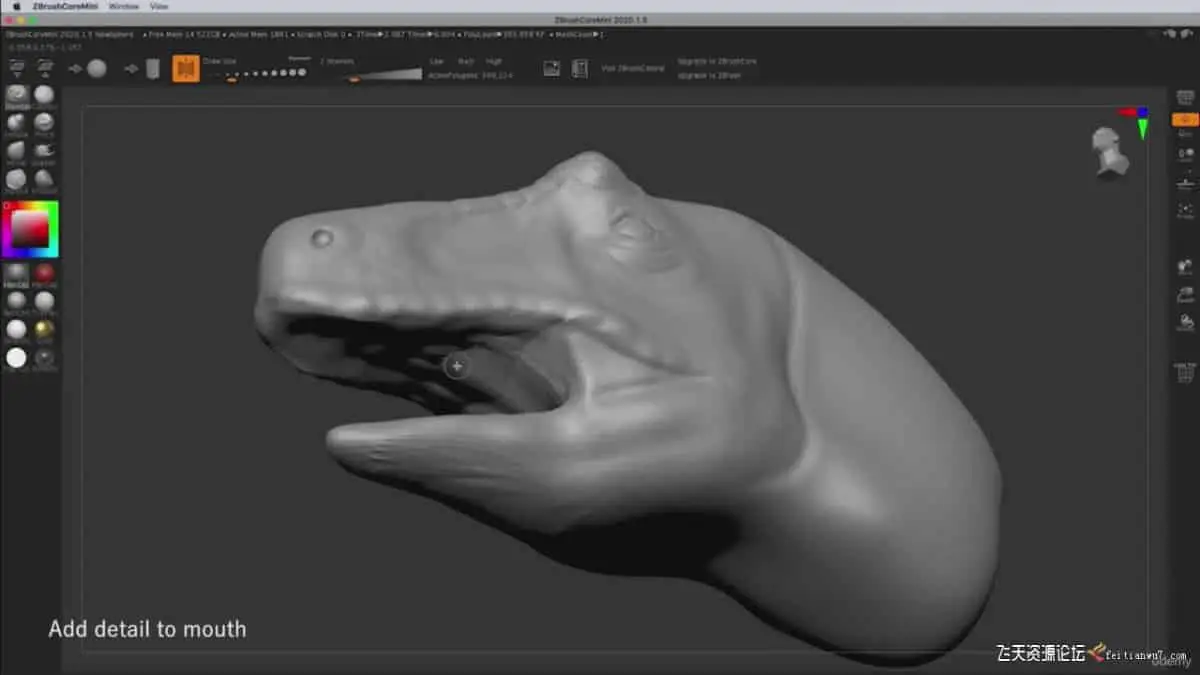
Task: Select the Pinch brush
Action: [x=45, y=124]
